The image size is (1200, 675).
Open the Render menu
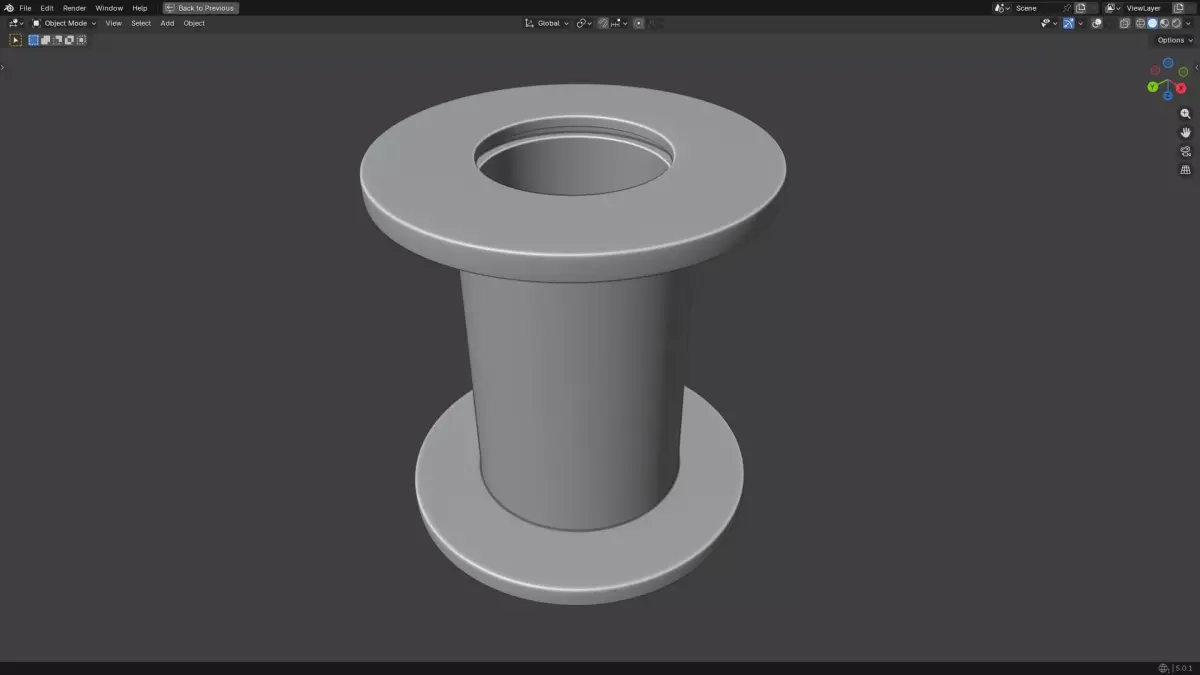[74, 8]
